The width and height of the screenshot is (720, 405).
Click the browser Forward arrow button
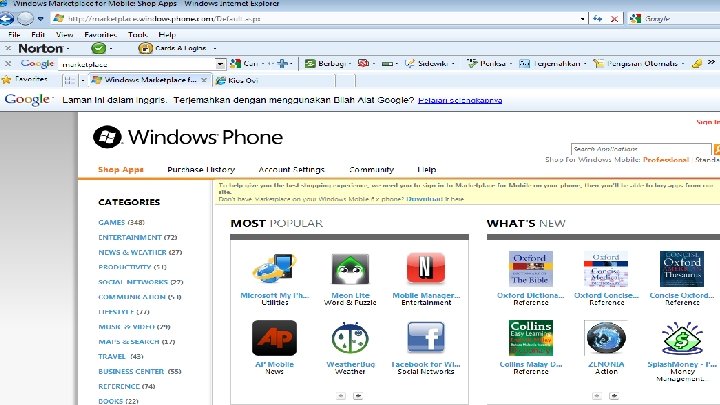(25, 18)
